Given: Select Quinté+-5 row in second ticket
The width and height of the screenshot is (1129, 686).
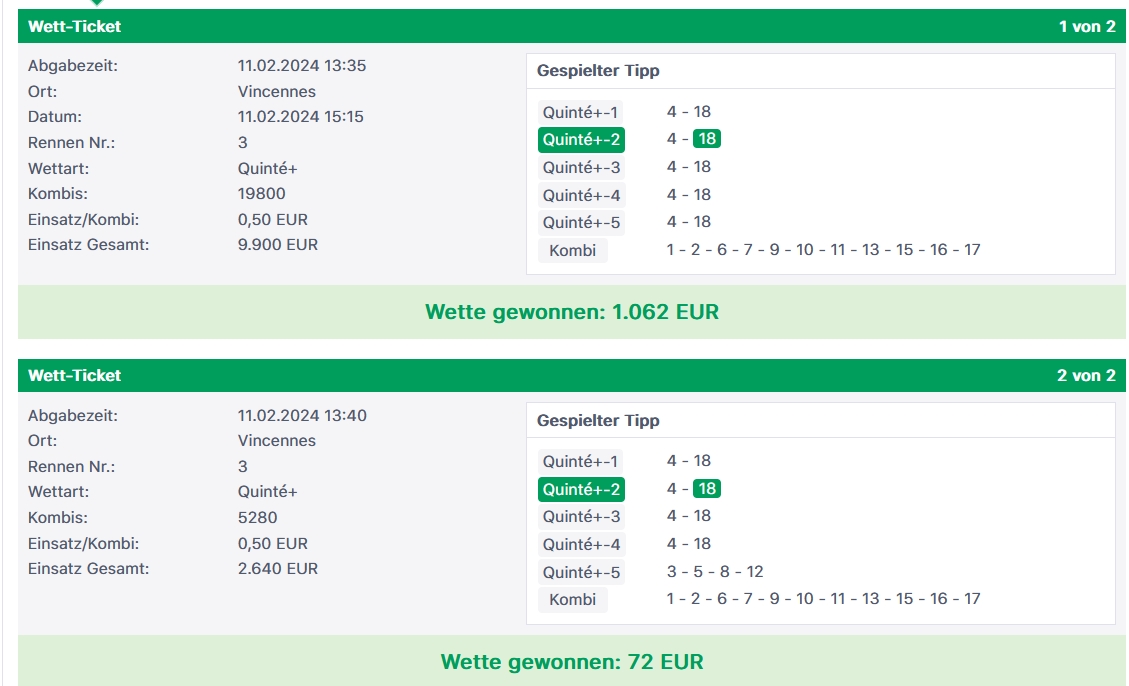Looking at the screenshot, I should tap(821, 572).
